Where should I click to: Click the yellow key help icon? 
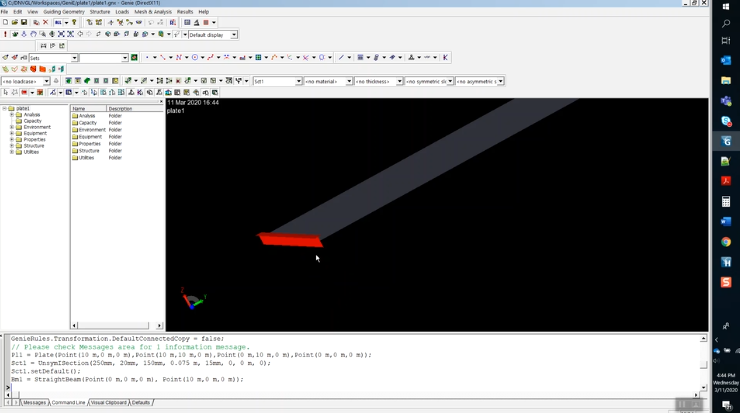tap(74, 22)
